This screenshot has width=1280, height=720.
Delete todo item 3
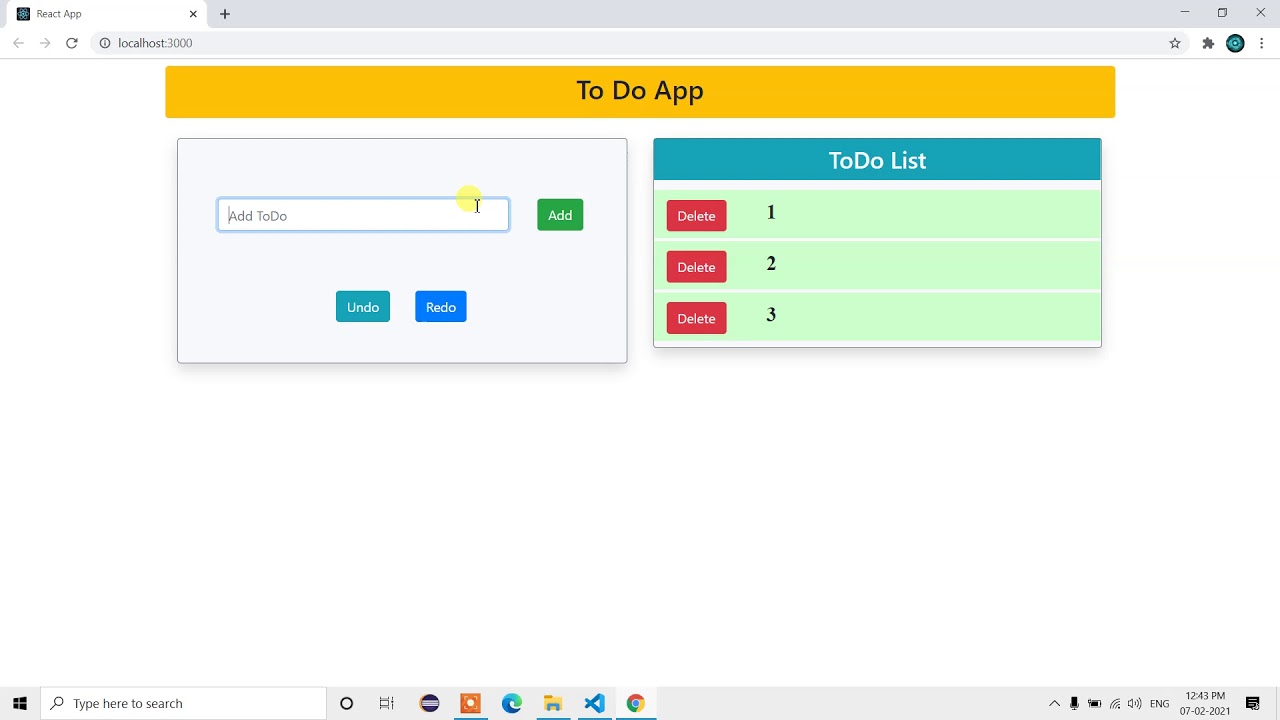pyautogui.click(x=697, y=318)
